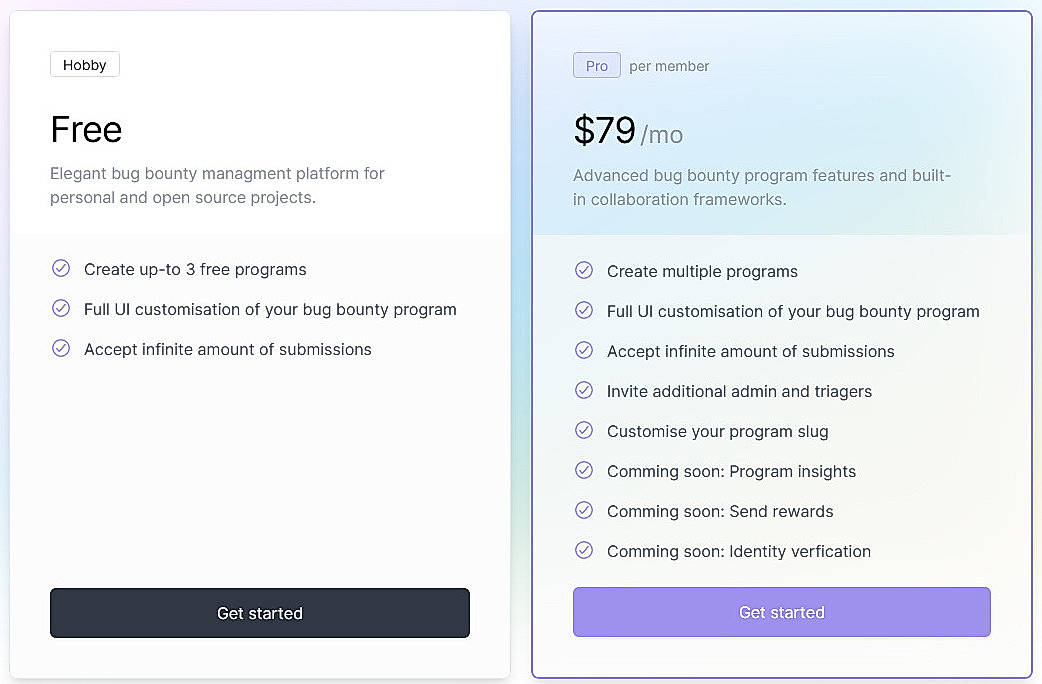
Task: Click the Hobby plan description text
Action: tap(217, 185)
